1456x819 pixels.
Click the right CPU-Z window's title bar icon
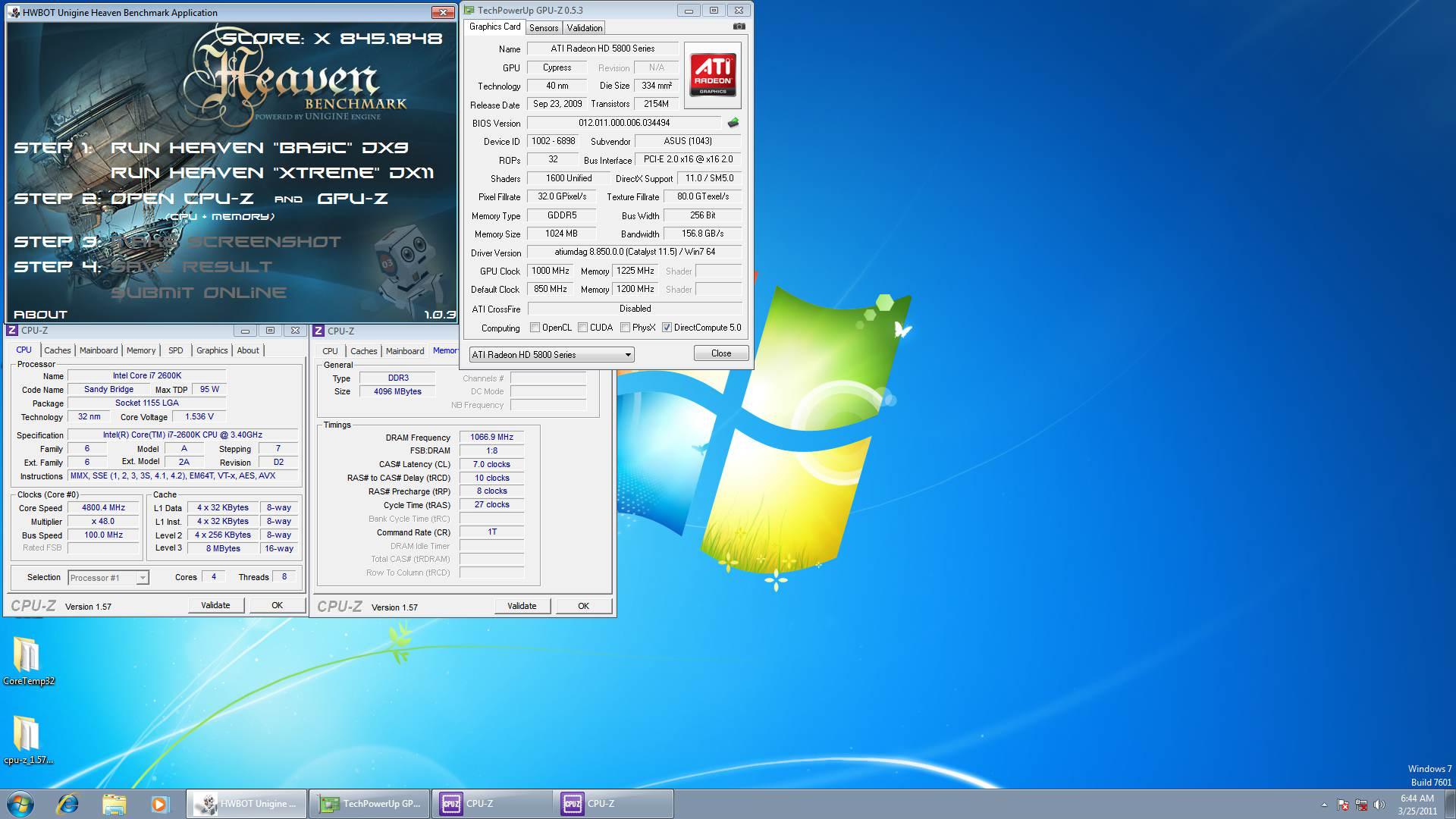coord(318,331)
